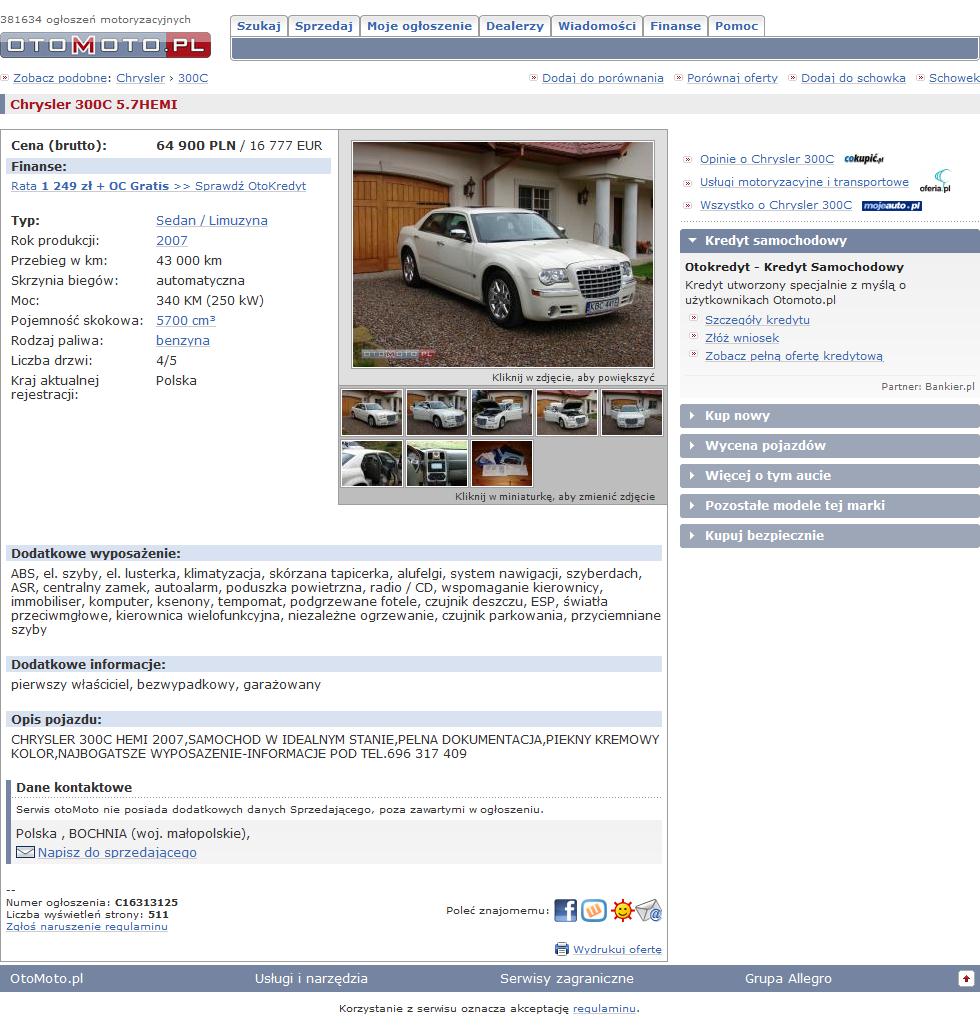Click Wydrukuj ofertę link
The width and height of the screenshot is (980, 1034).
click(x=617, y=950)
